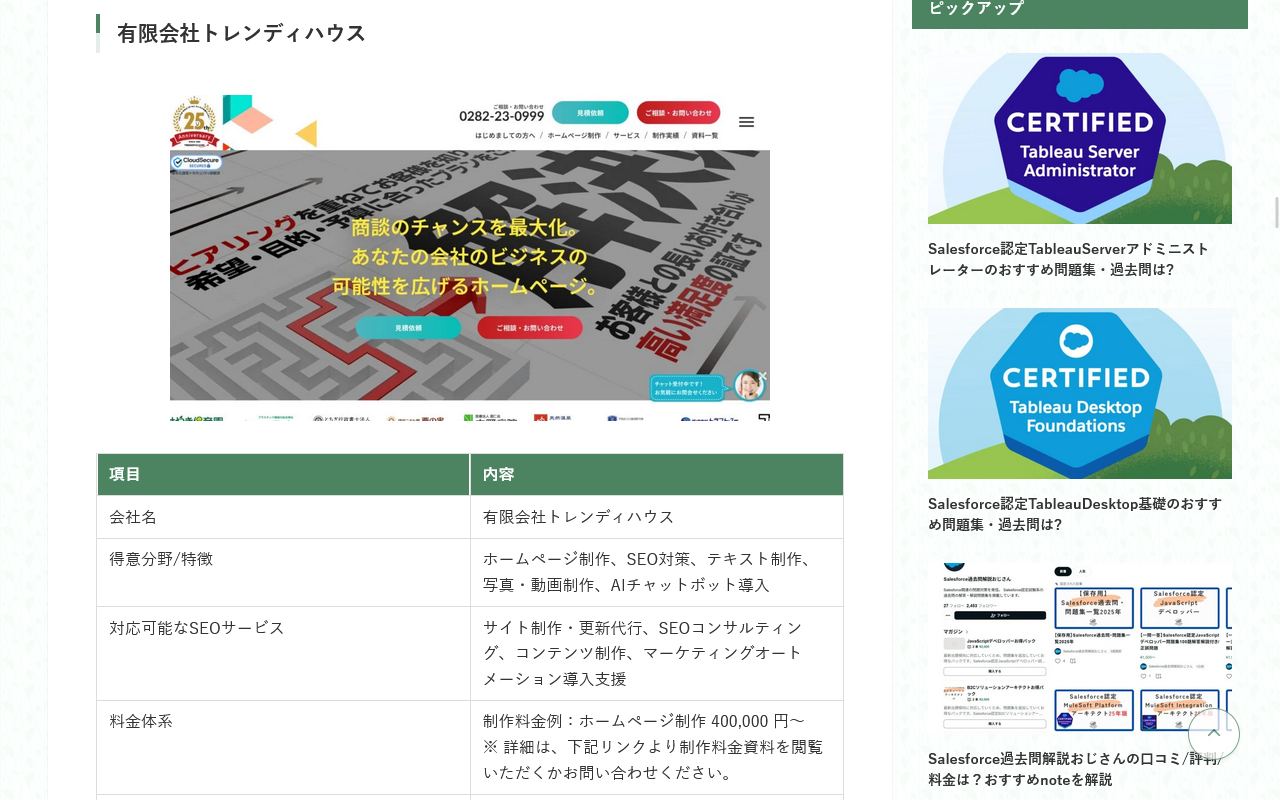
Task: Click the Tableau Desktop Foundations certified badge
Action: tap(1080, 393)
